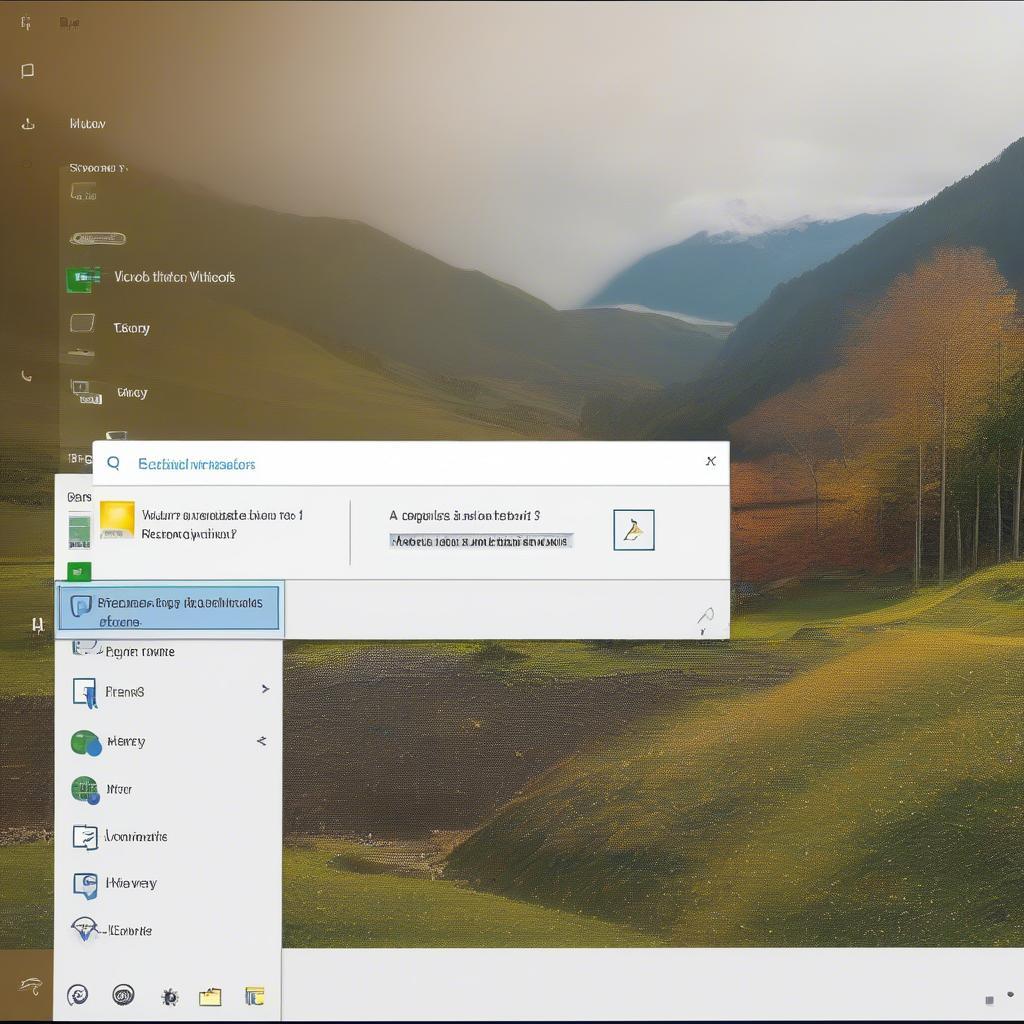
Task: Click the highlighted text under A corguiss
Action: tap(481, 541)
